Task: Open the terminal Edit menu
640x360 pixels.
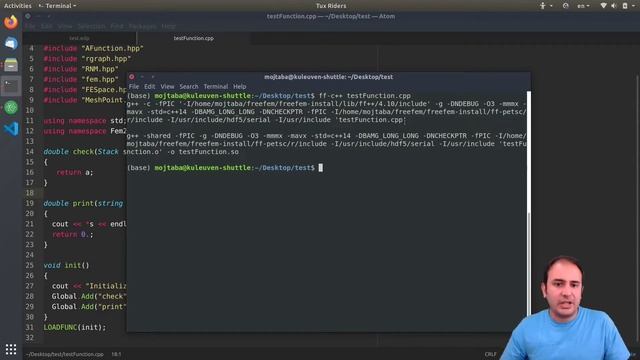Action: 149,87
